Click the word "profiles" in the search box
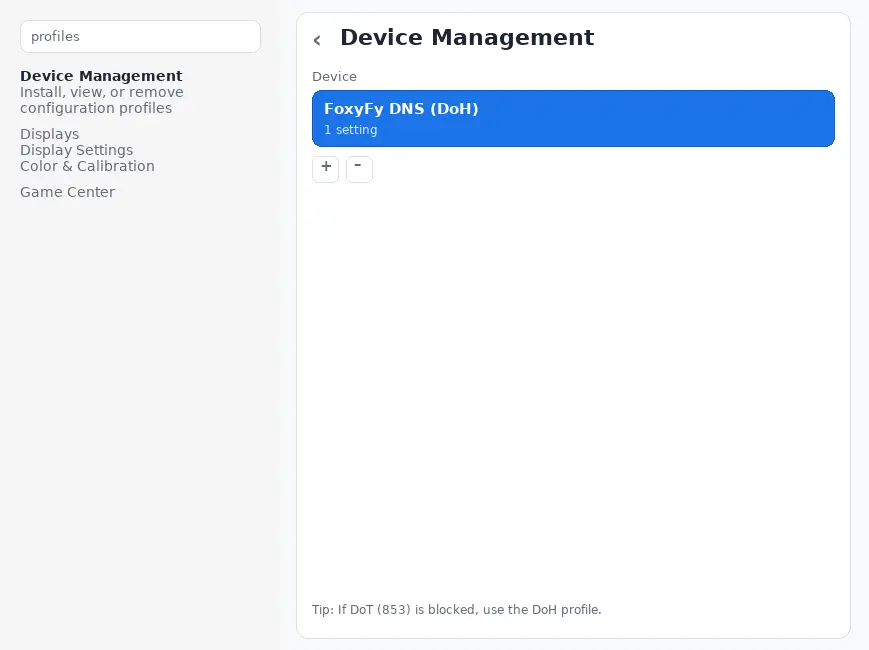The height and width of the screenshot is (650, 869). click(55, 37)
